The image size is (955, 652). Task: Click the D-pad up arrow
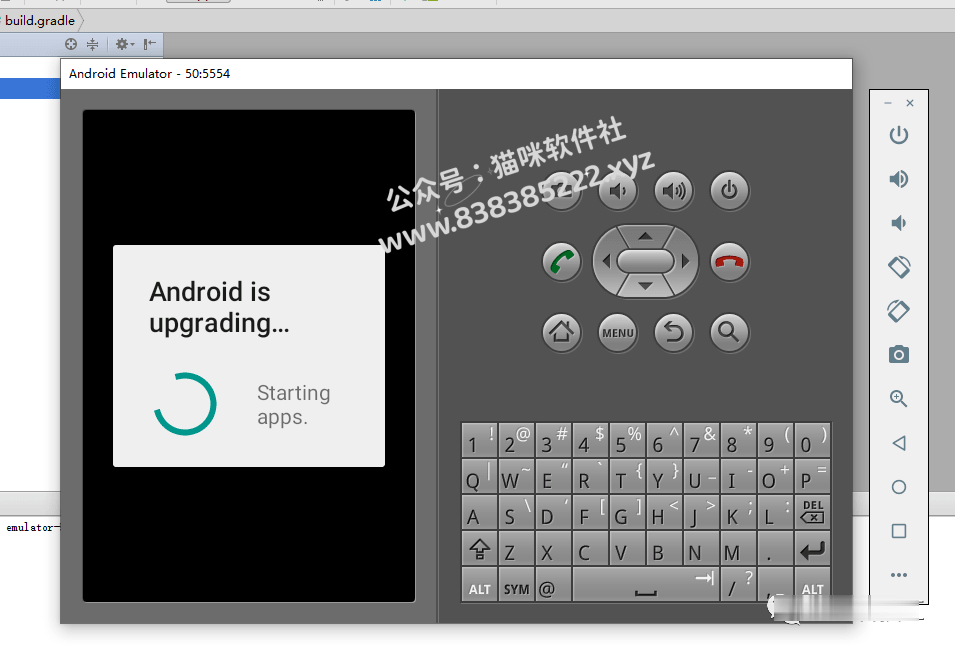(646, 236)
